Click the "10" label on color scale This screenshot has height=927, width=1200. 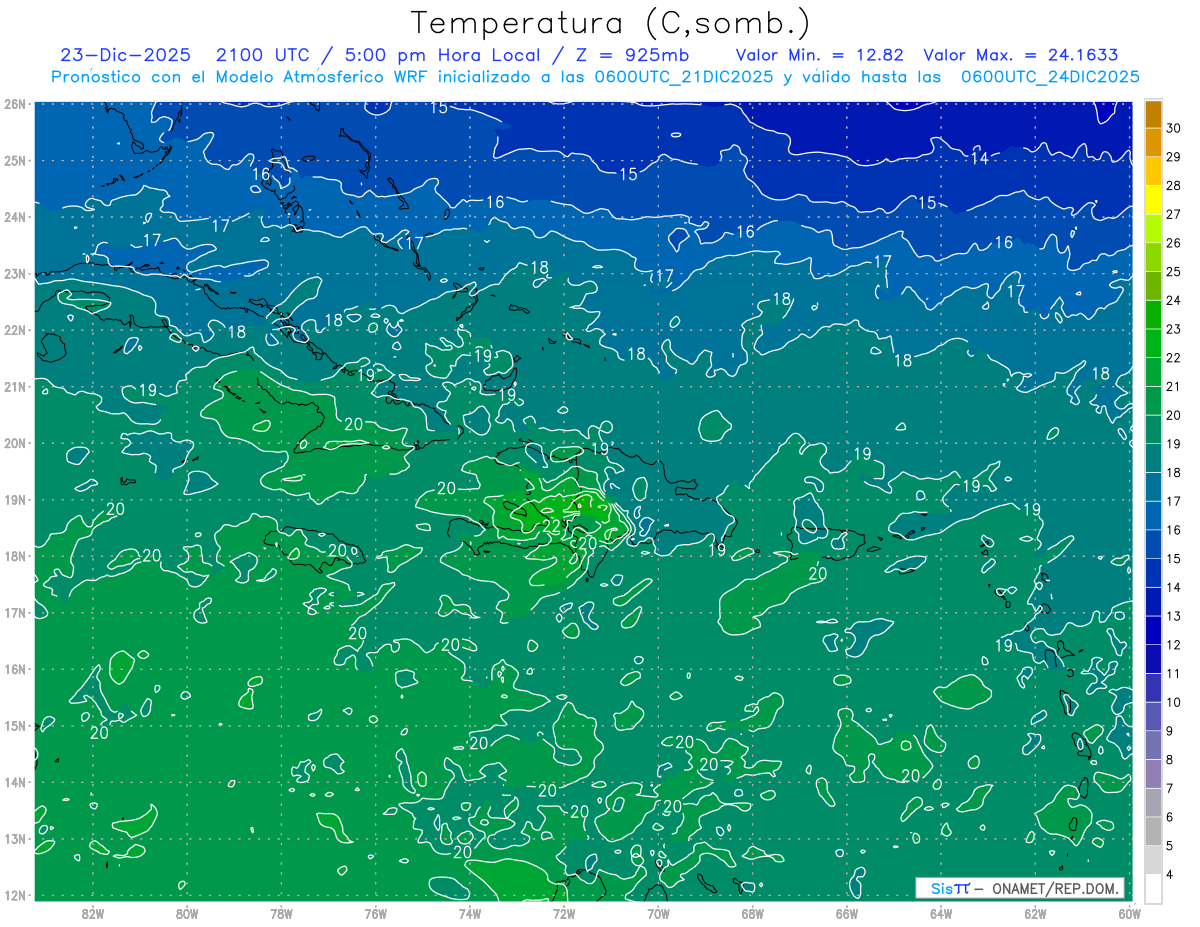pyautogui.click(x=1173, y=702)
